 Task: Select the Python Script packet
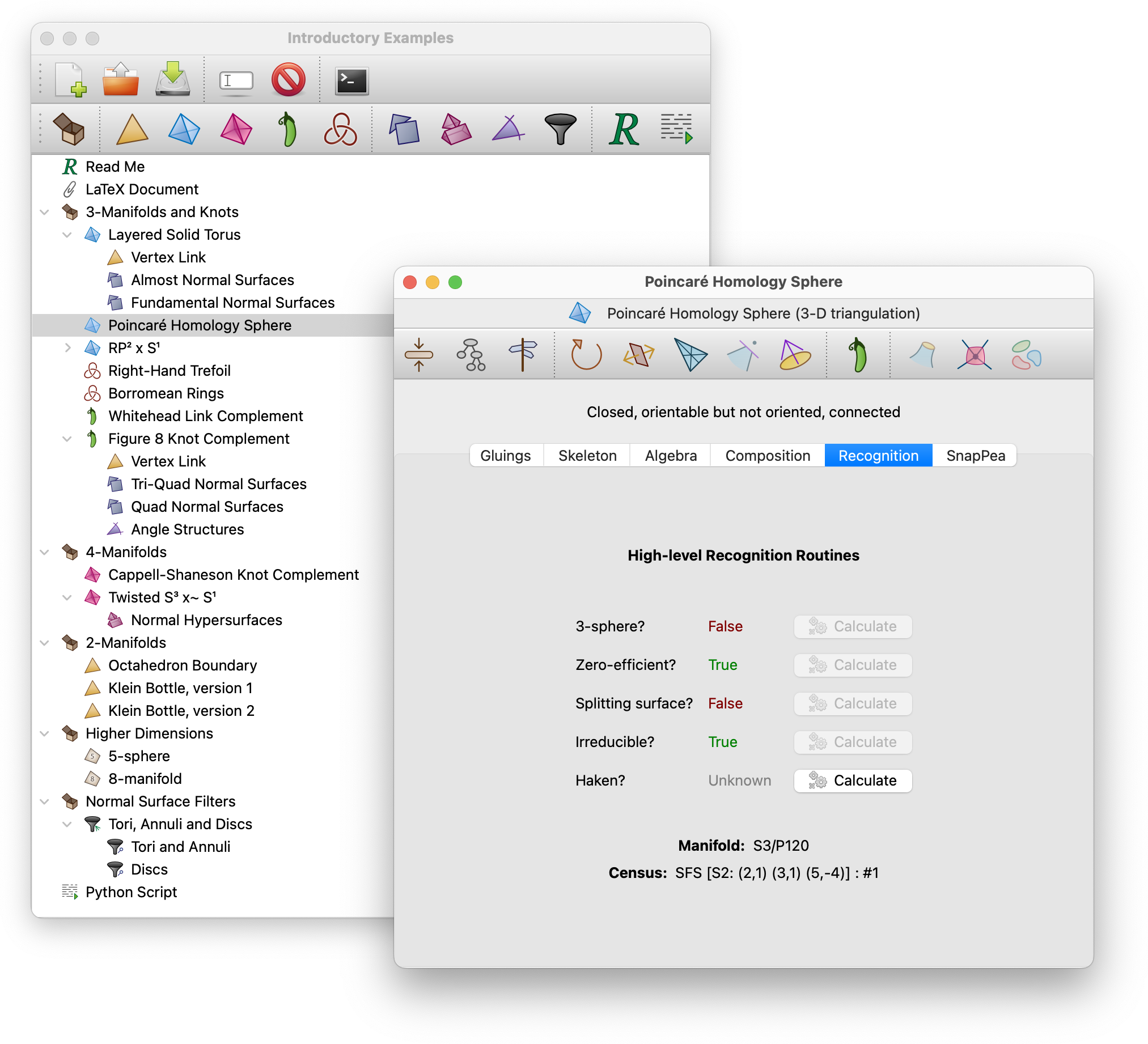coord(131,893)
